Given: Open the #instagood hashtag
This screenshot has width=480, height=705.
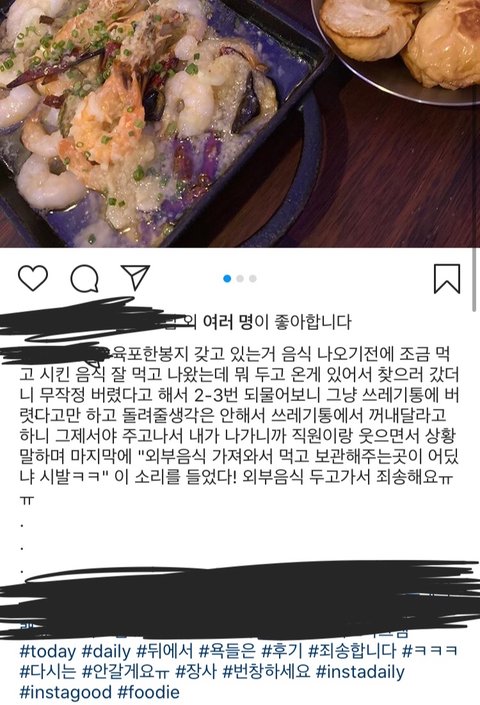Looking at the screenshot, I should [66, 692].
